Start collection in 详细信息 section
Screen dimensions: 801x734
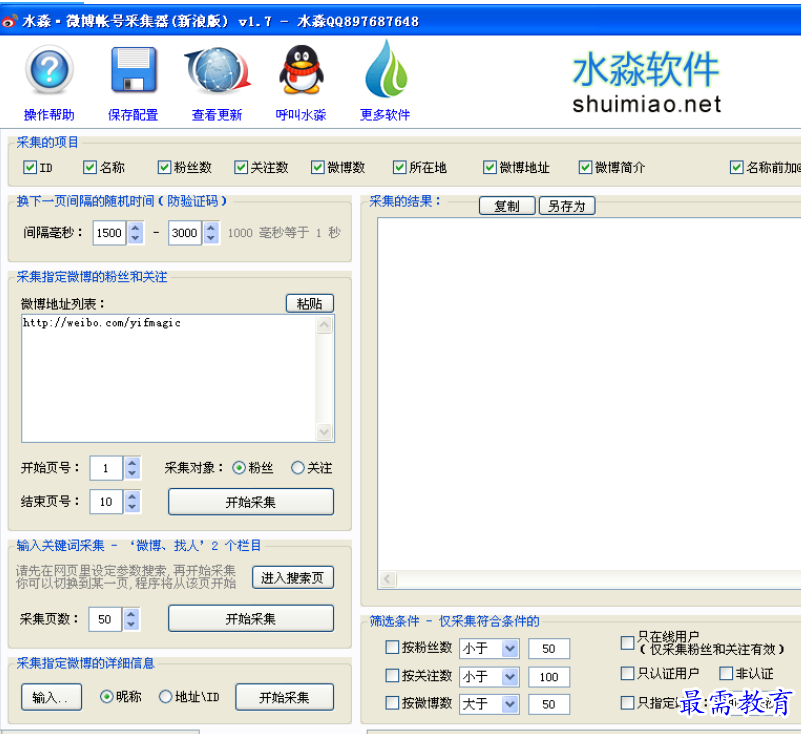[x=285, y=697]
